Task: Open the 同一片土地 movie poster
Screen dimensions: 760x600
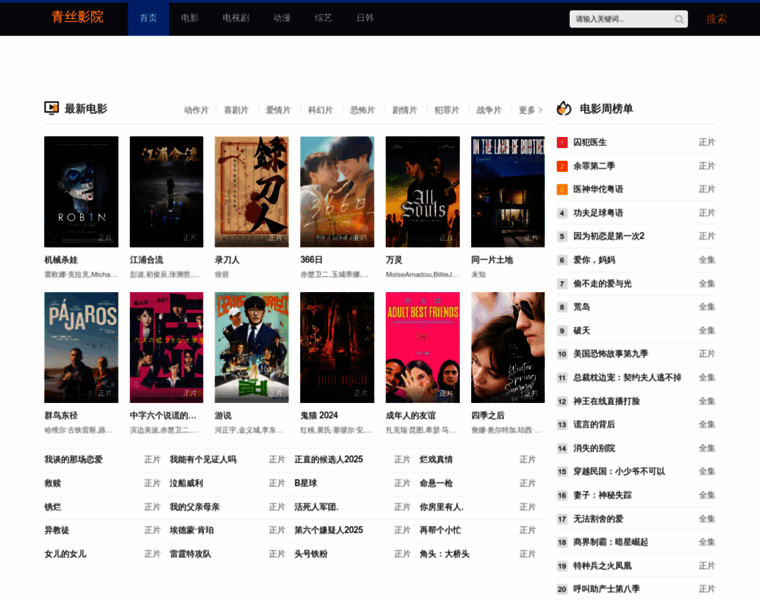Action: coord(508,191)
